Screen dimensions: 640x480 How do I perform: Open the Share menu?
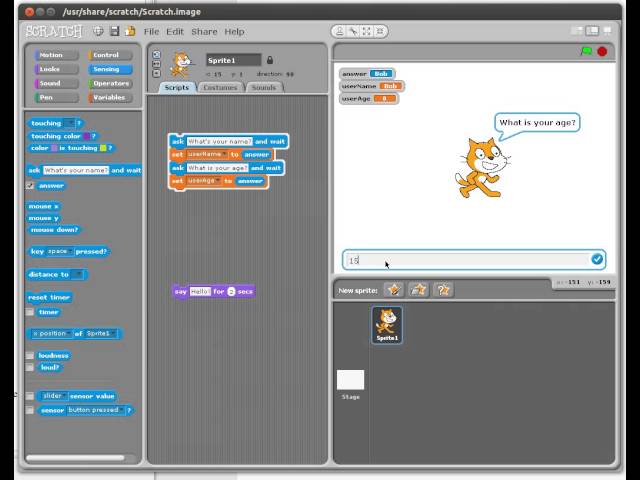[x=204, y=31]
